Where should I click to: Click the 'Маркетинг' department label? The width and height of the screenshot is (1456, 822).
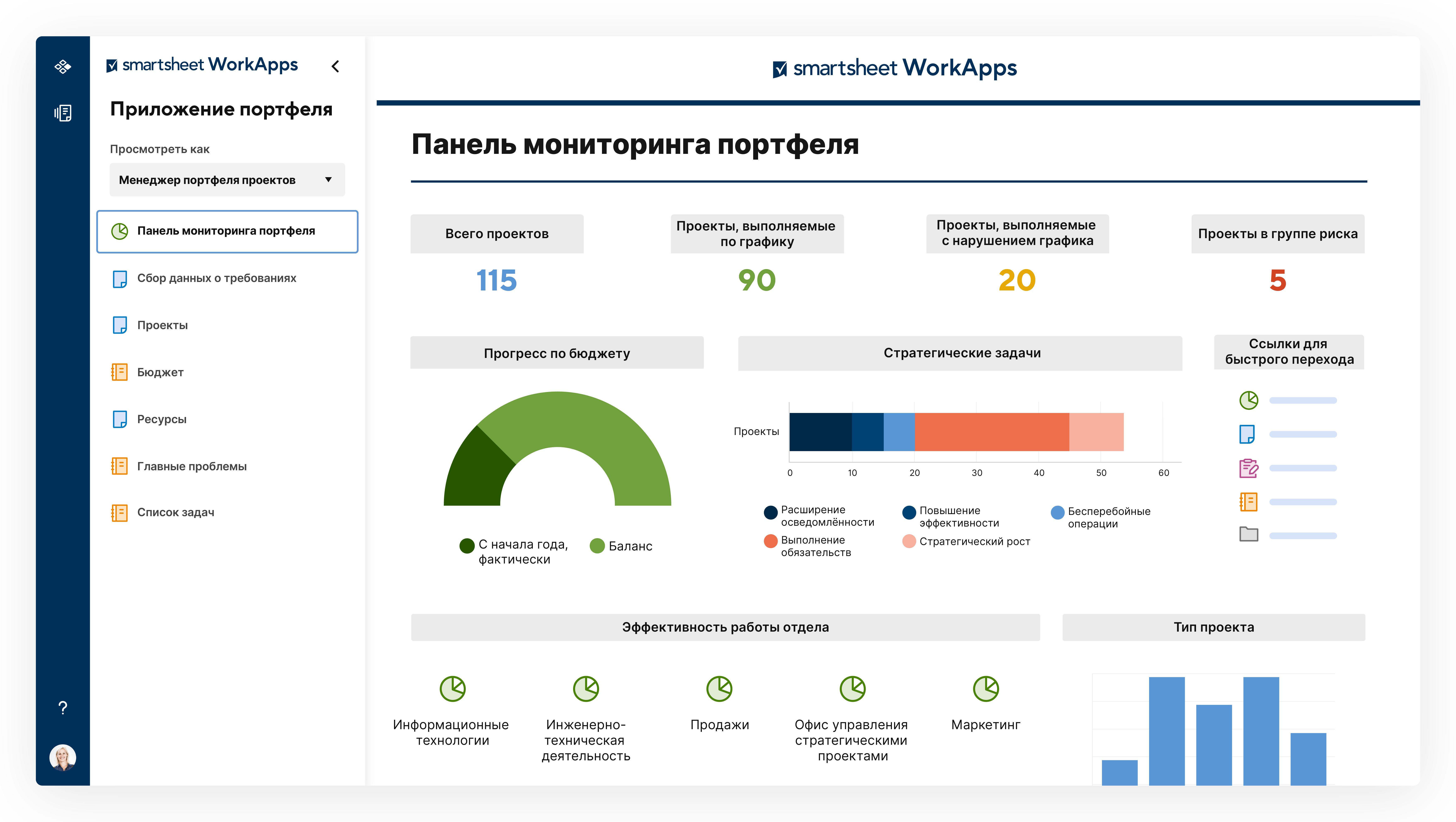(x=986, y=725)
